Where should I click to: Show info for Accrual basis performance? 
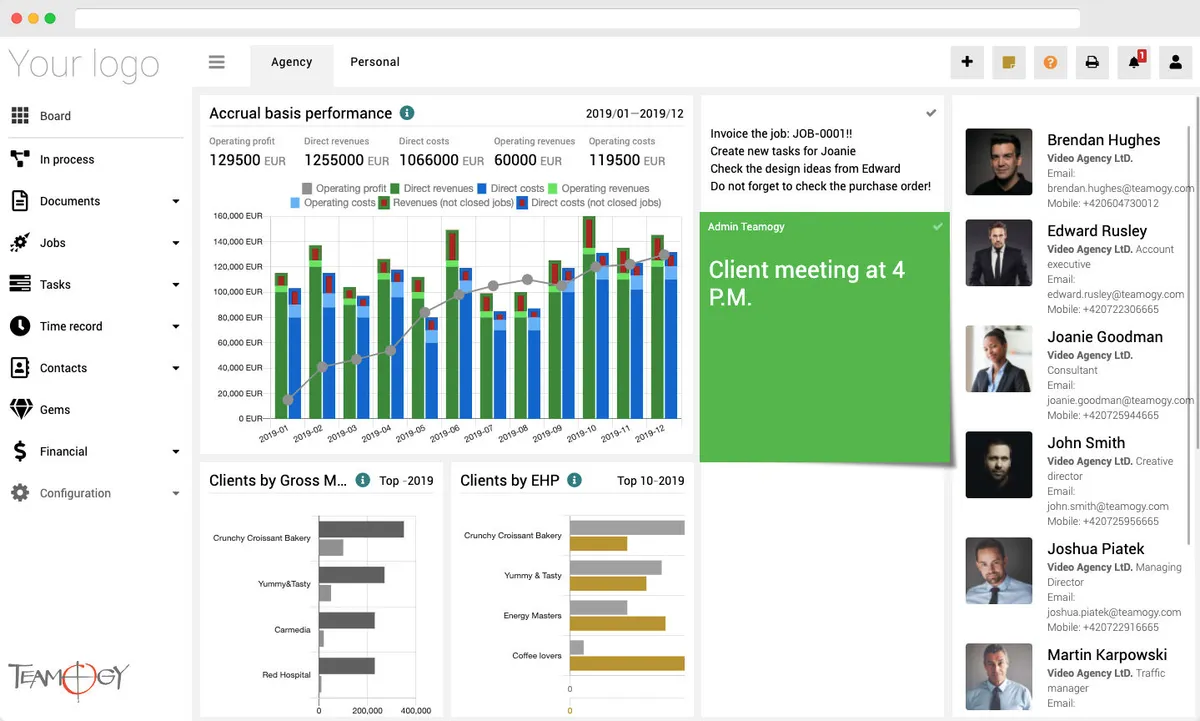(407, 113)
